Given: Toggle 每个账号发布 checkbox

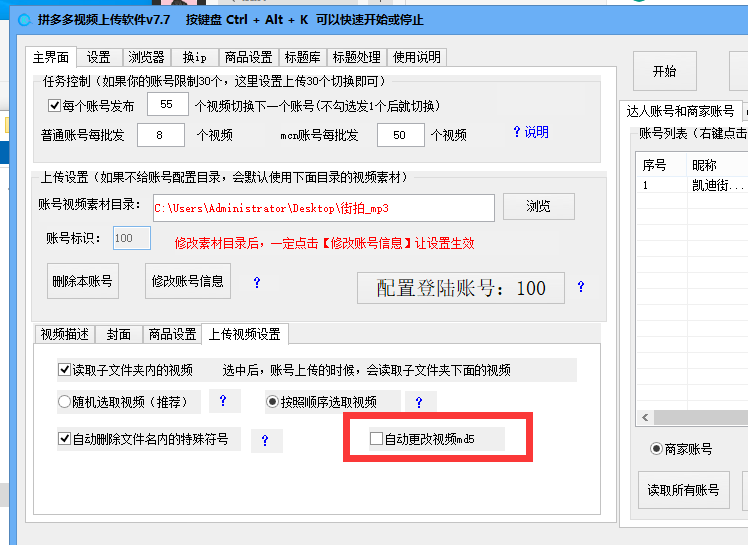Looking at the screenshot, I should (55, 105).
